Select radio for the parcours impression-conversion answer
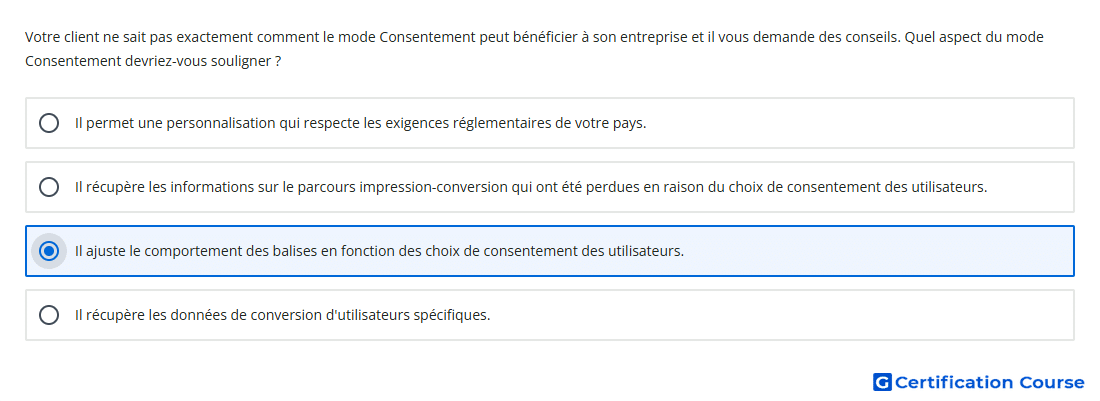 point(48,187)
